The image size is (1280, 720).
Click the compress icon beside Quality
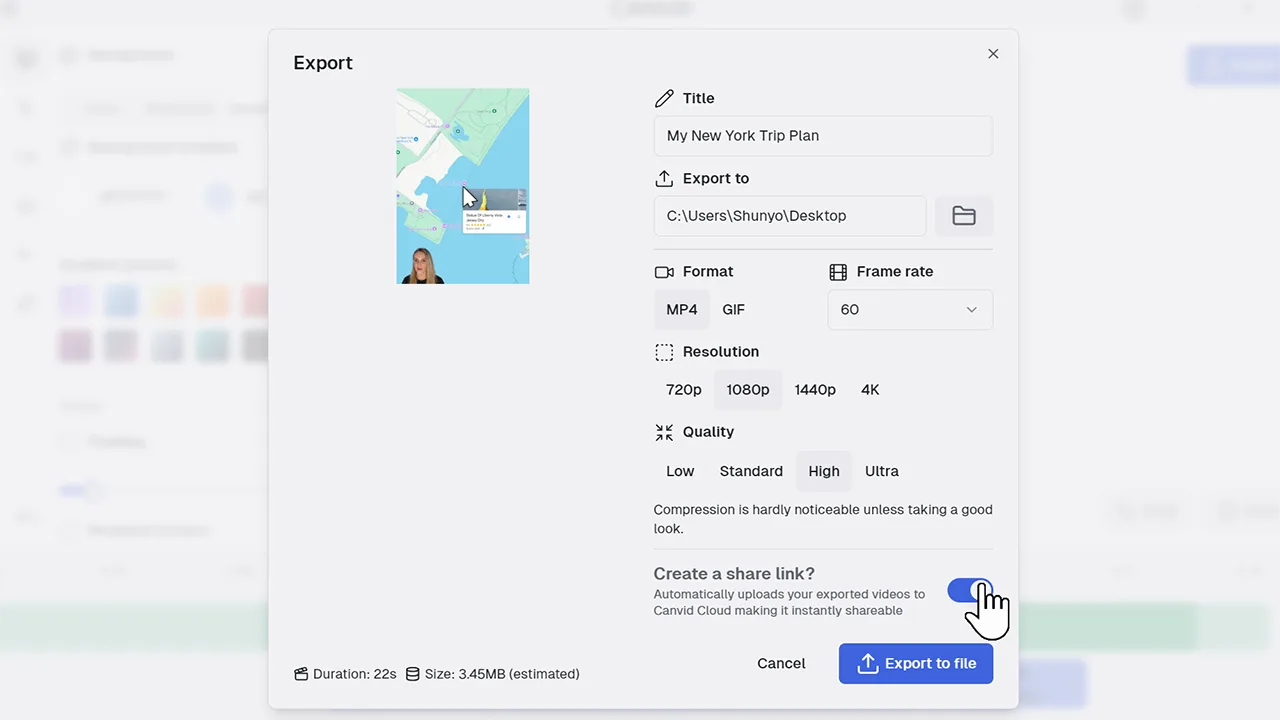point(664,431)
